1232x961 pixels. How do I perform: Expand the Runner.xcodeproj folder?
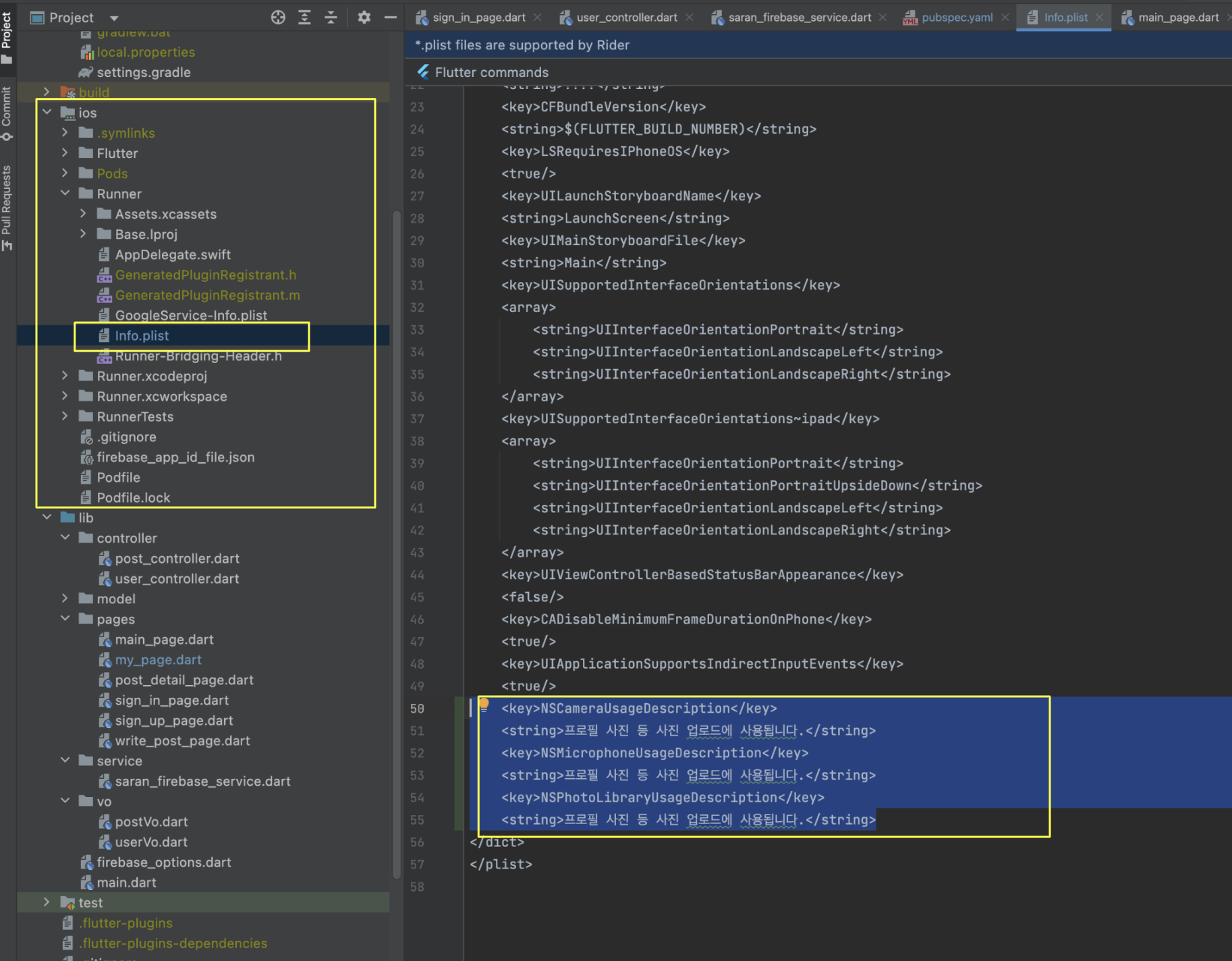point(65,375)
